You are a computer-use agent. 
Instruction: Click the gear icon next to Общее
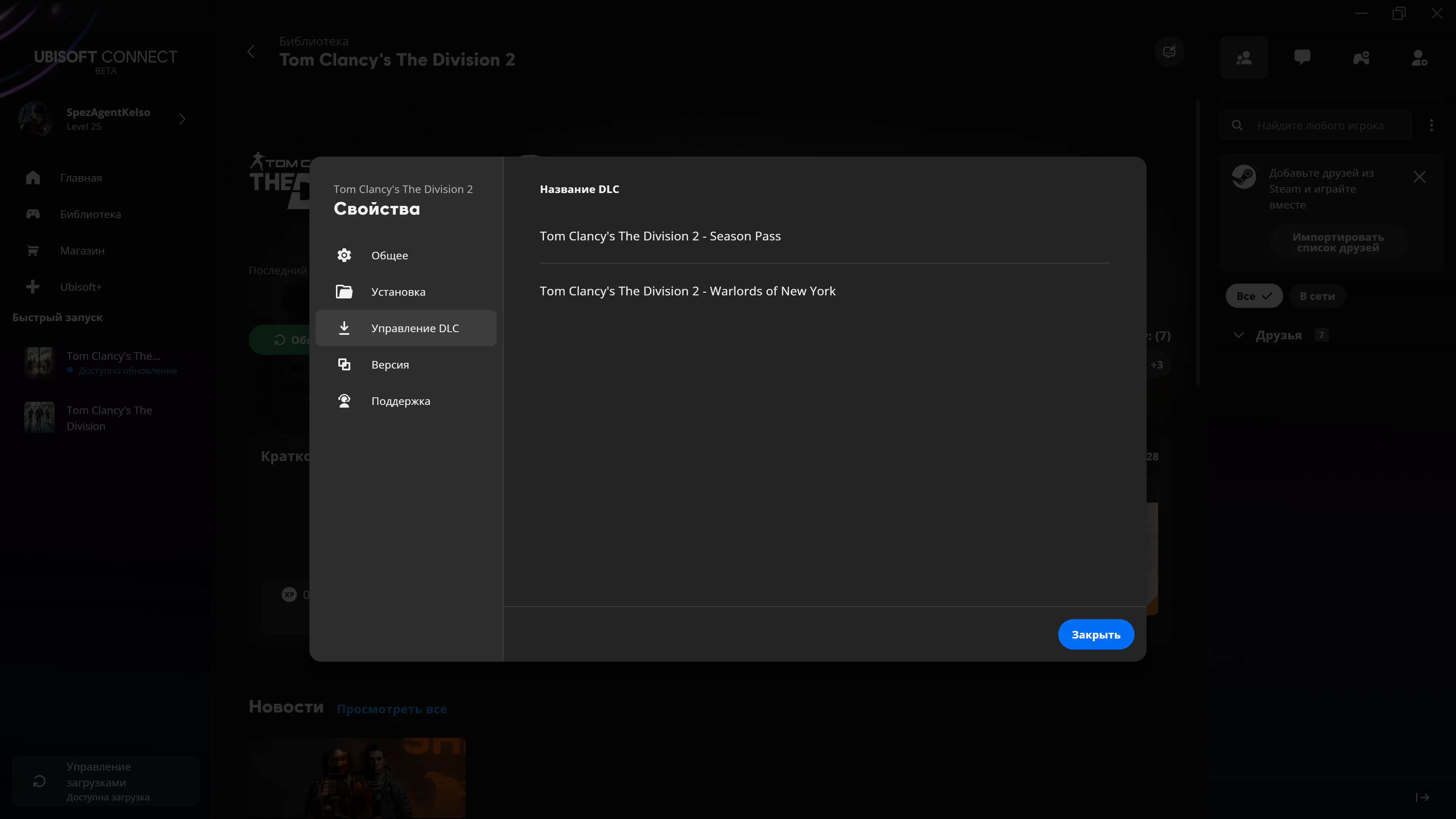[x=344, y=256]
